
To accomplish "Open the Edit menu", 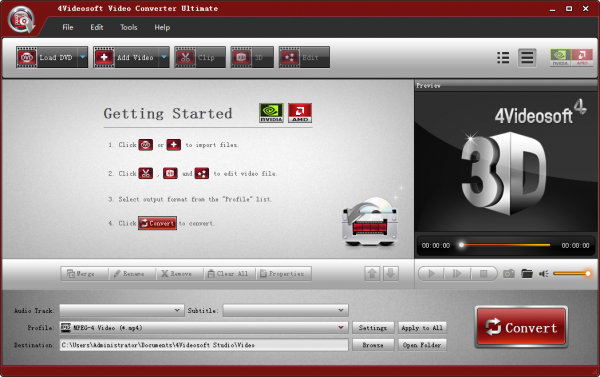I will click(x=96, y=27).
